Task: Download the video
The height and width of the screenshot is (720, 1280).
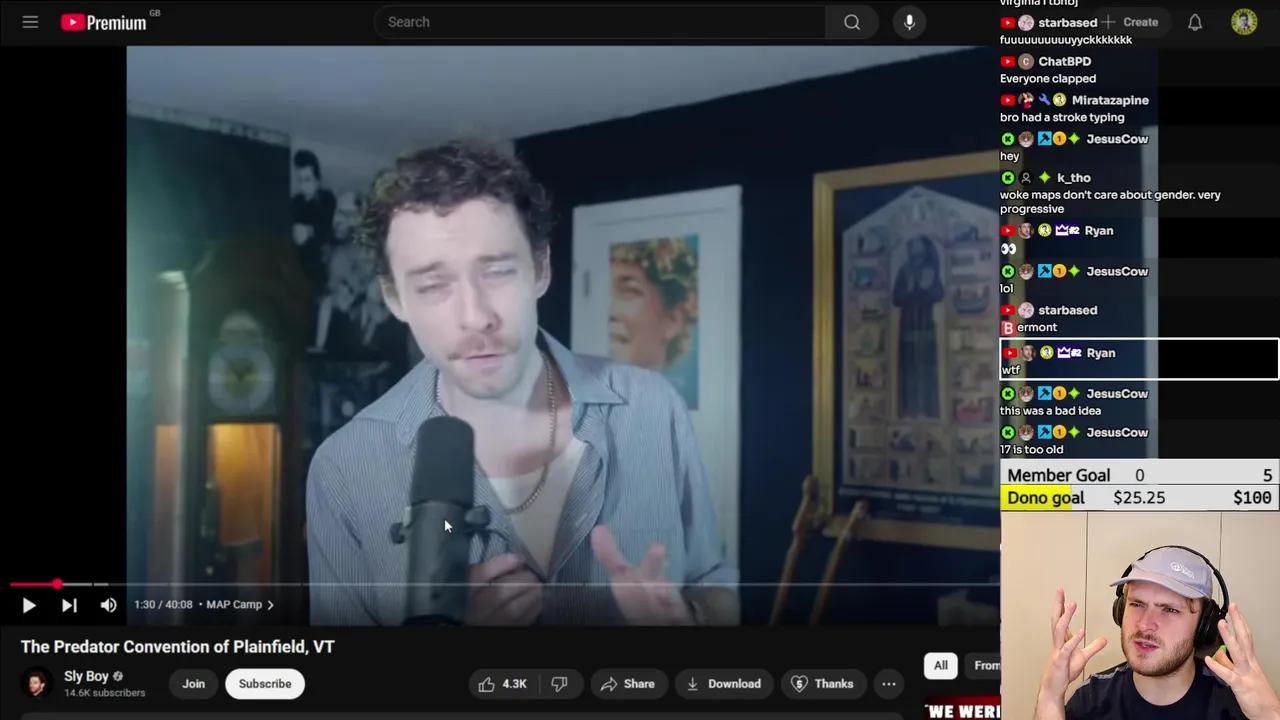Action: point(723,684)
